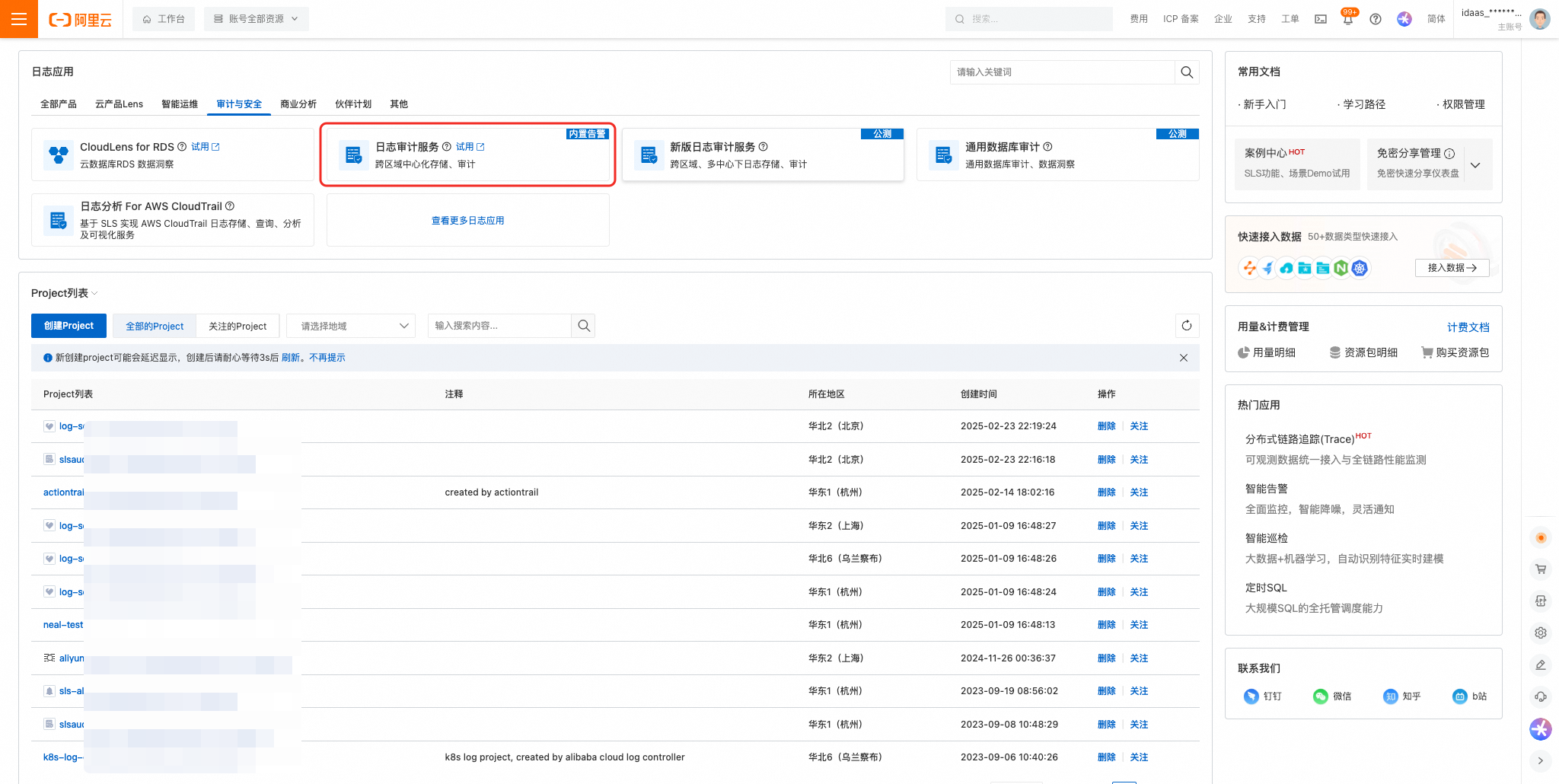Open the 计费文档 link
This screenshot has width=1559, height=784.
1468,327
